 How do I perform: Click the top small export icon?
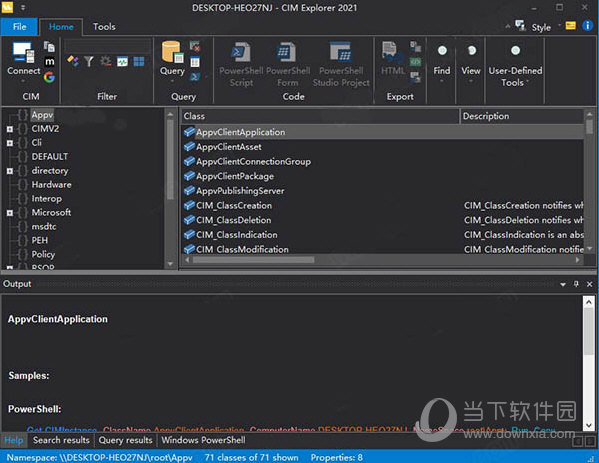click(416, 47)
